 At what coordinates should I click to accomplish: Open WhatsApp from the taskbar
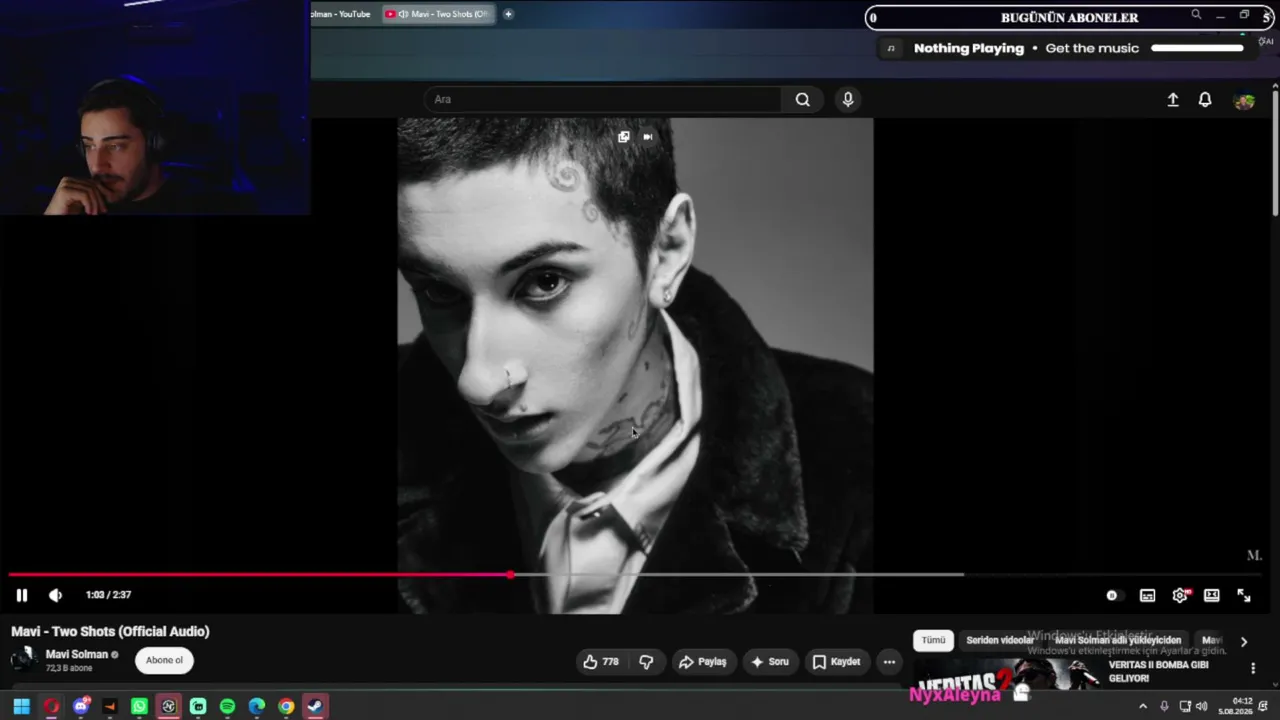(x=139, y=706)
